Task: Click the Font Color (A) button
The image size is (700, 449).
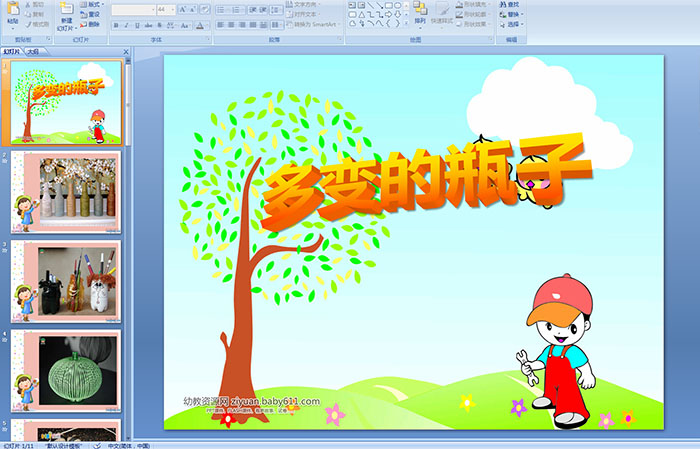Action: (200, 25)
